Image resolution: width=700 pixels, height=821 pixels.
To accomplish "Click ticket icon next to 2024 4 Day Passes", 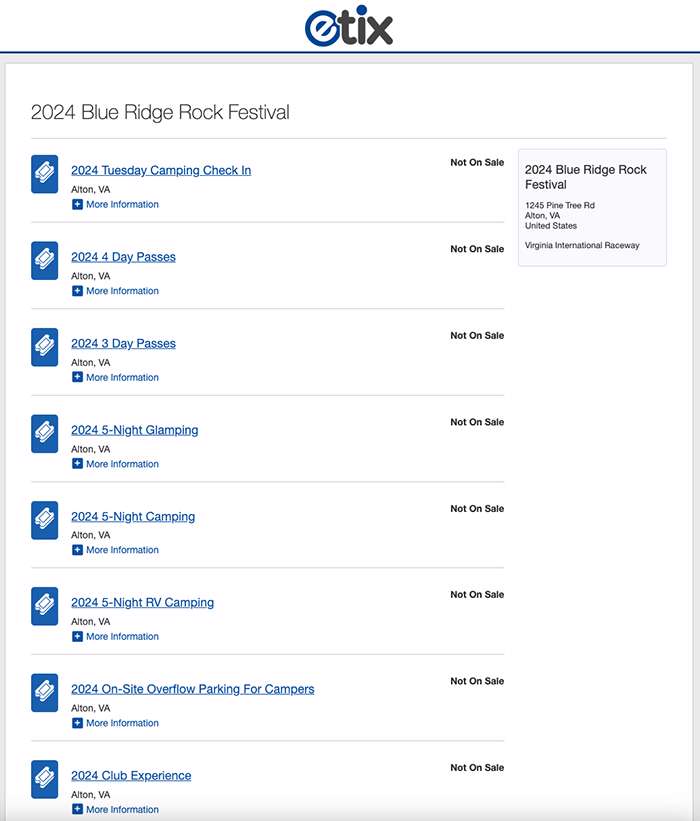I will [x=45, y=261].
